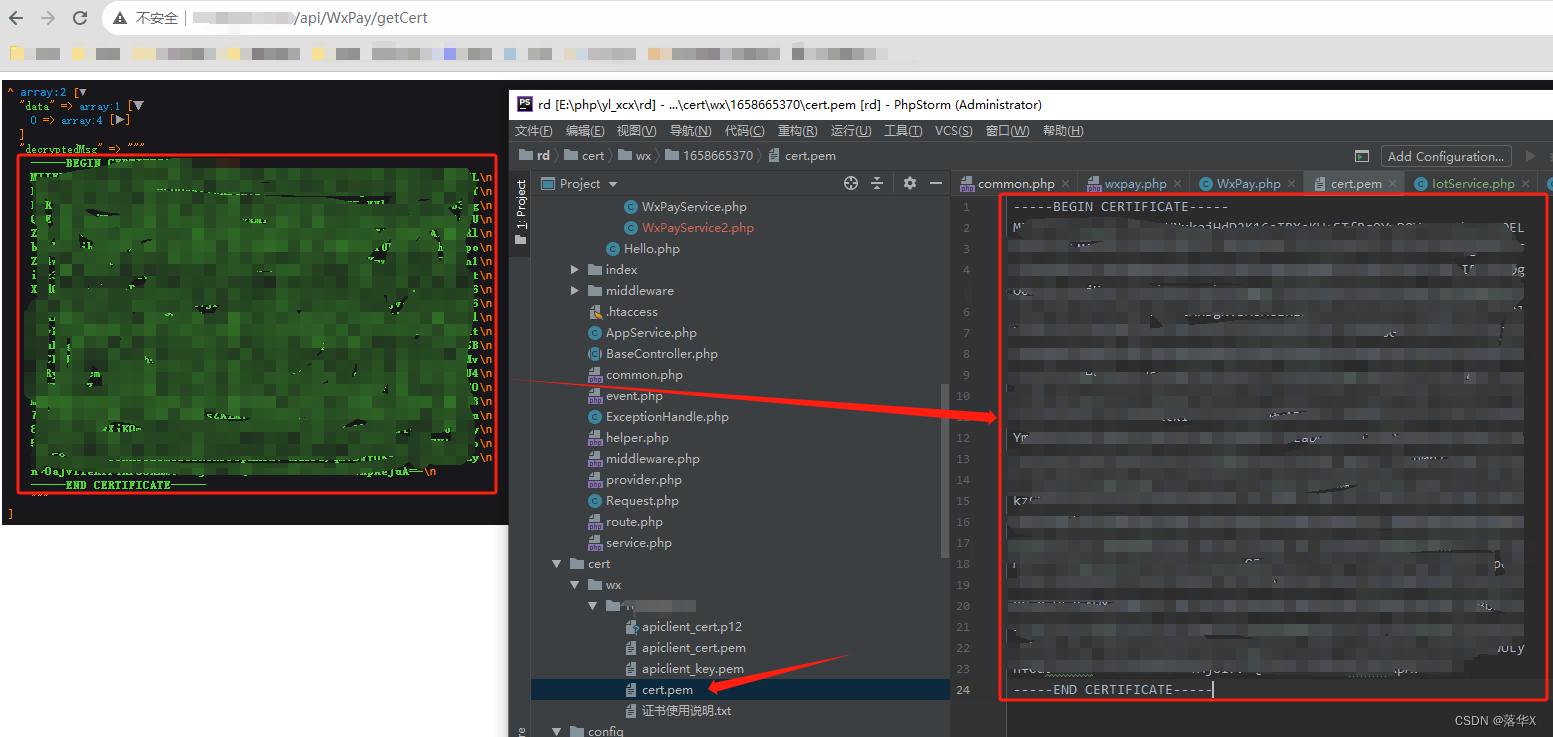Expand the config folder
The width and height of the screenshot is (1553, 737).
tap(557, 731)
